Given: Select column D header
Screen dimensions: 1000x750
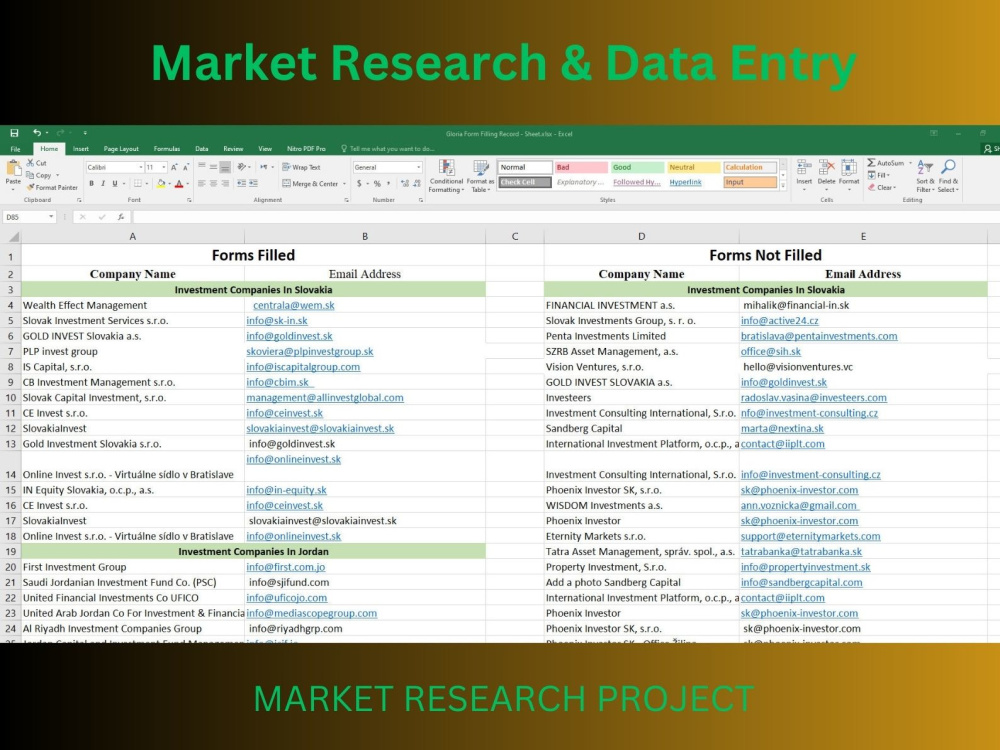Looking at the screenshot, I should [x=641, y=237].
